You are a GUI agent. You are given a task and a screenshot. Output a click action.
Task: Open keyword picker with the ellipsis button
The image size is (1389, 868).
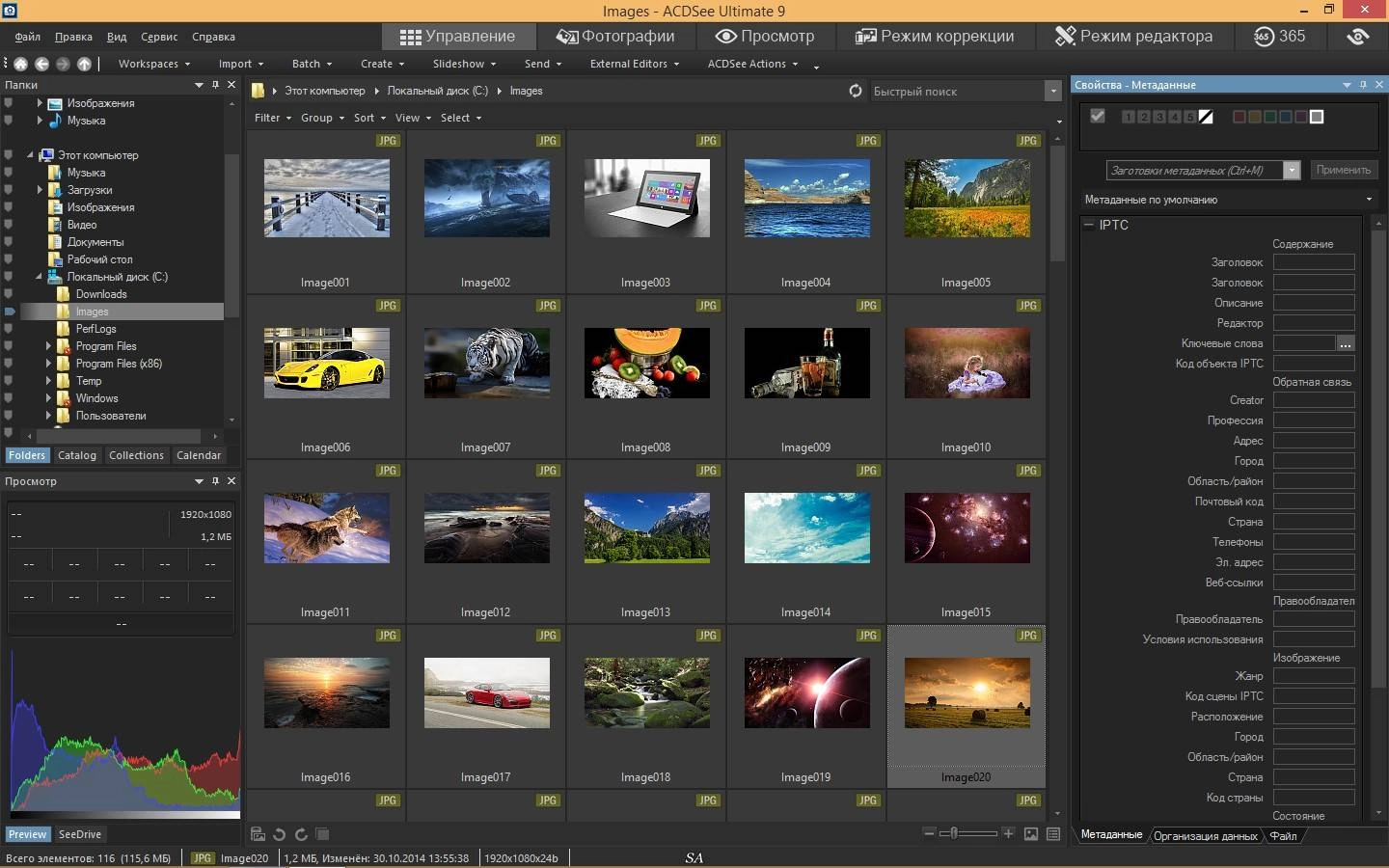click(x=1346, y=343)
